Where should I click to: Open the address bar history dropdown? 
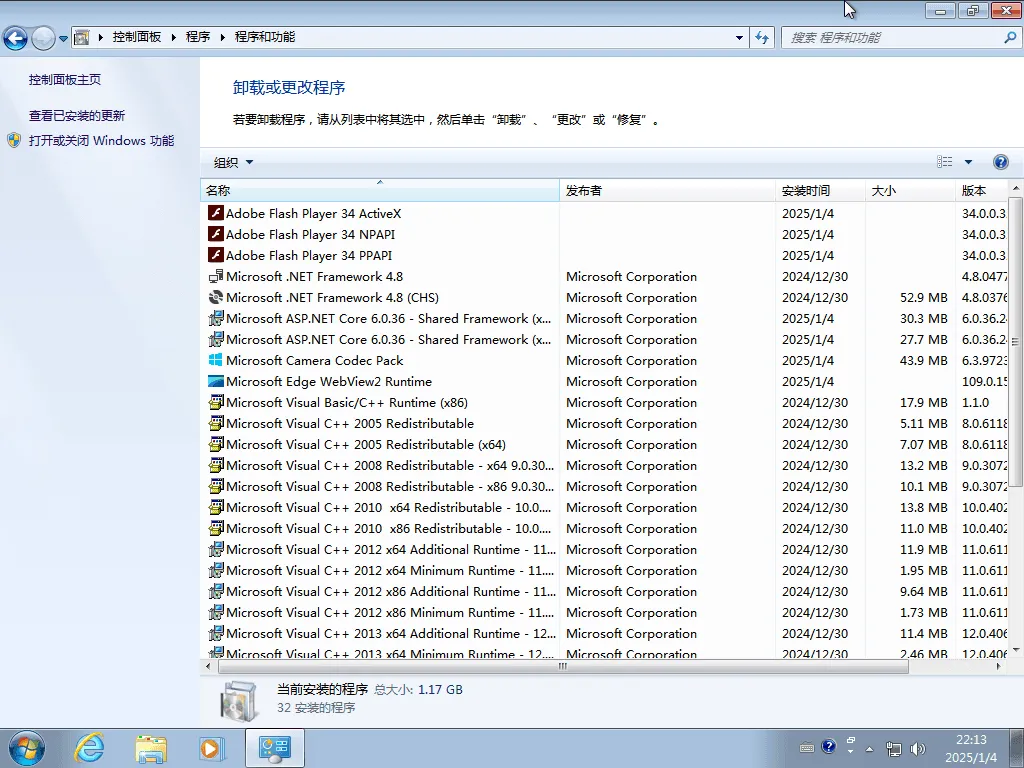click(739, 37)
